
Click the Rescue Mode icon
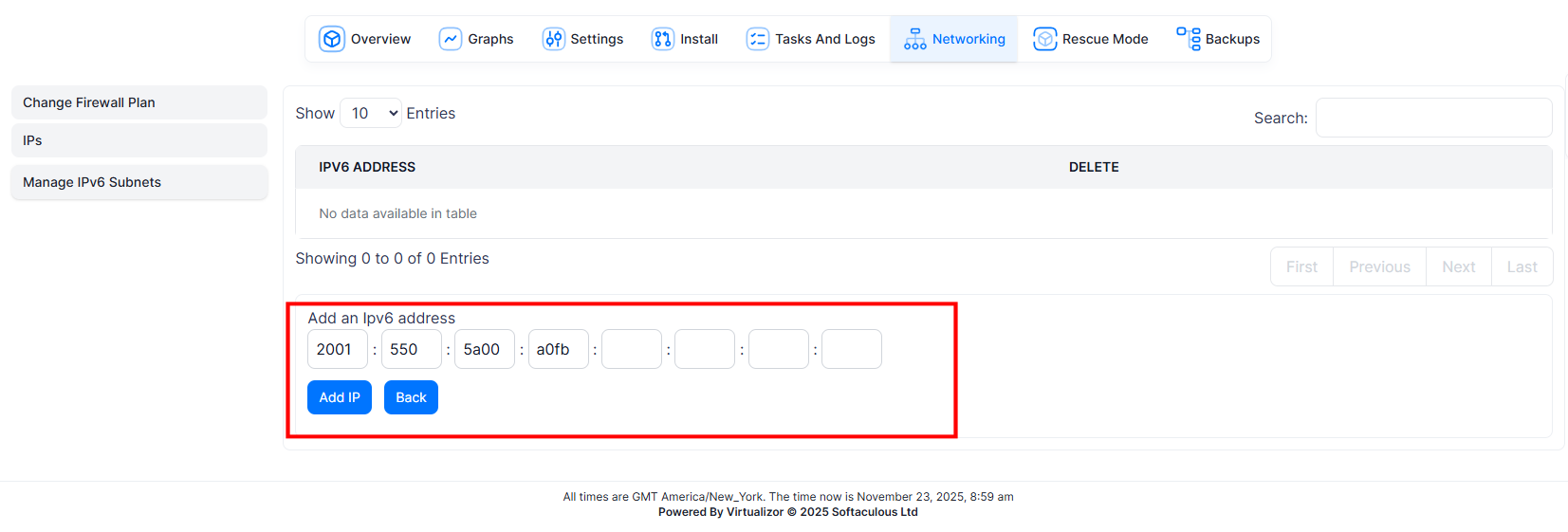click(x=1044, y=39)
